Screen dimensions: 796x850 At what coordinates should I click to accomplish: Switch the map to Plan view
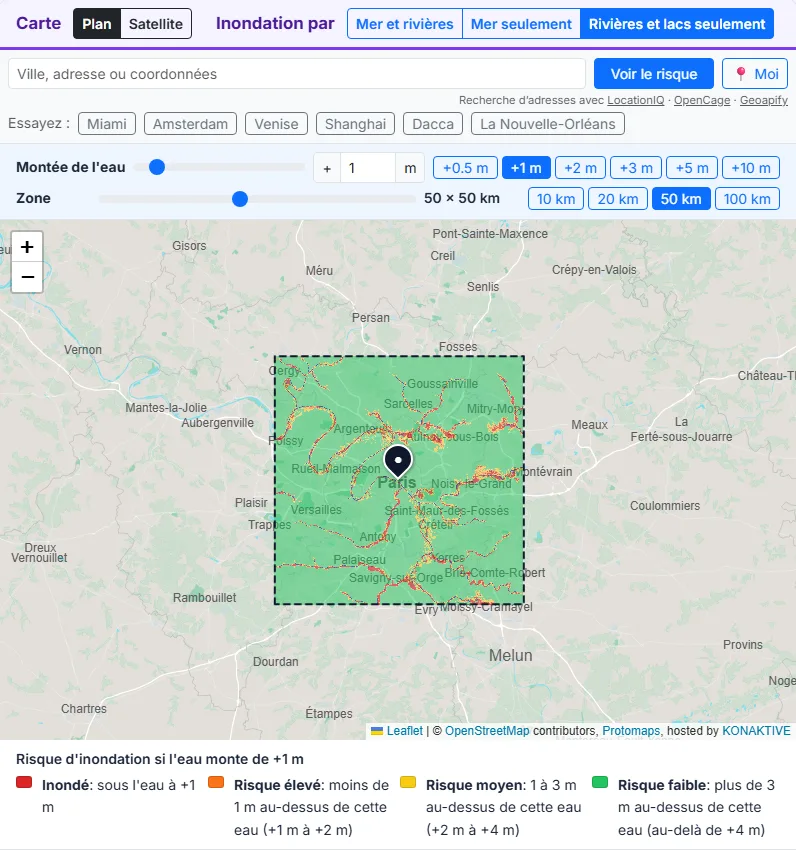pyautogui.click(x=97, y=24)
